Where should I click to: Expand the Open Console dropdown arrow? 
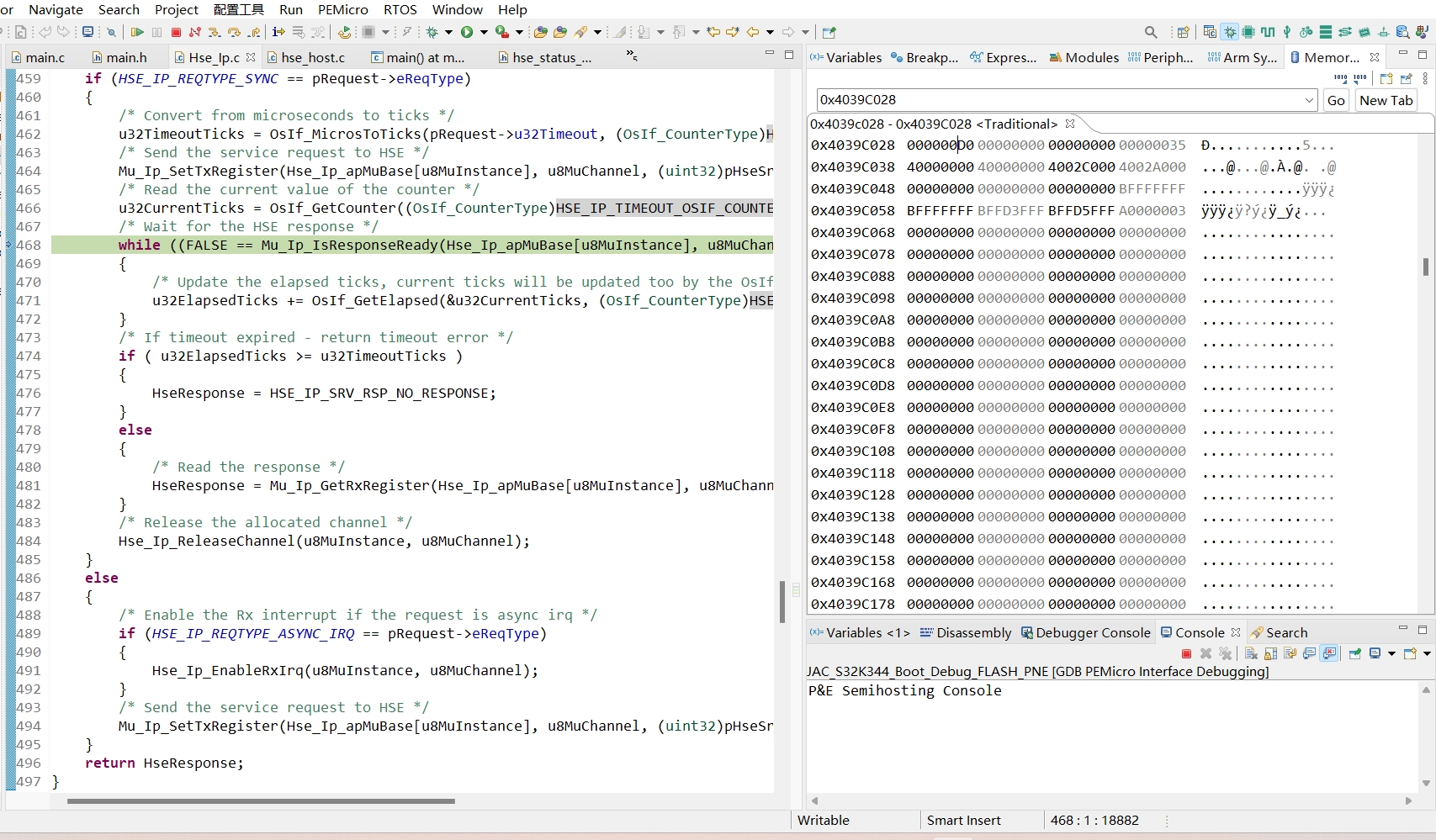pos(1427,653)
